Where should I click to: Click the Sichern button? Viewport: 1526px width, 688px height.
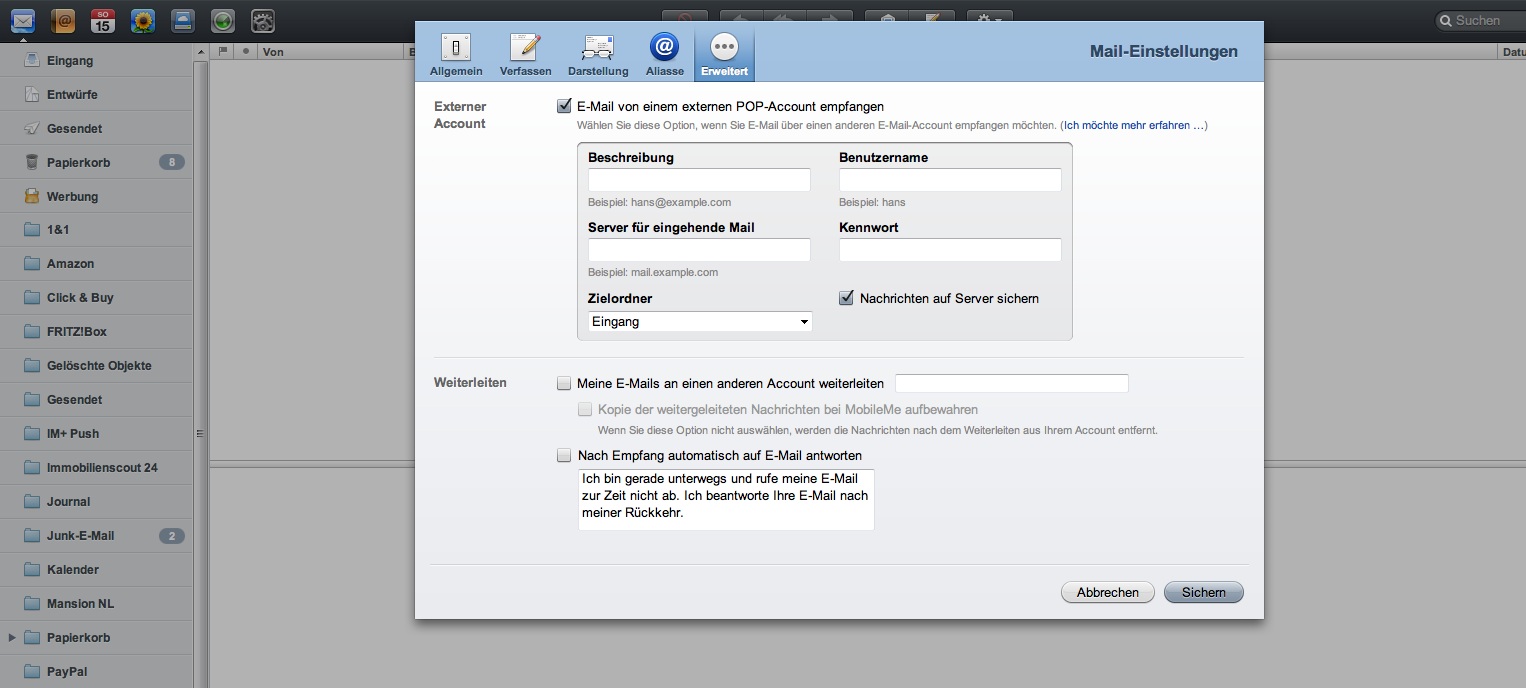pyautogui.click(x=1203, y=592)
